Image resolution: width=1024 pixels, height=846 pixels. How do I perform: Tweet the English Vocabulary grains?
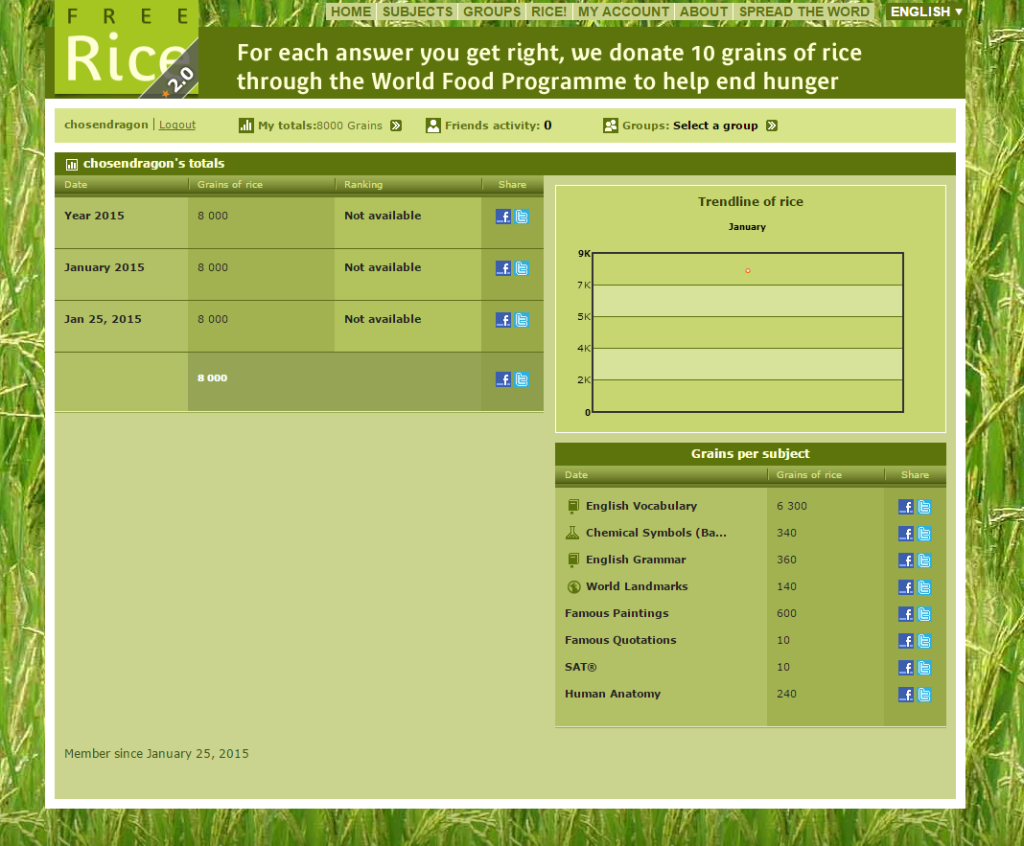click(x=925, y=507)
